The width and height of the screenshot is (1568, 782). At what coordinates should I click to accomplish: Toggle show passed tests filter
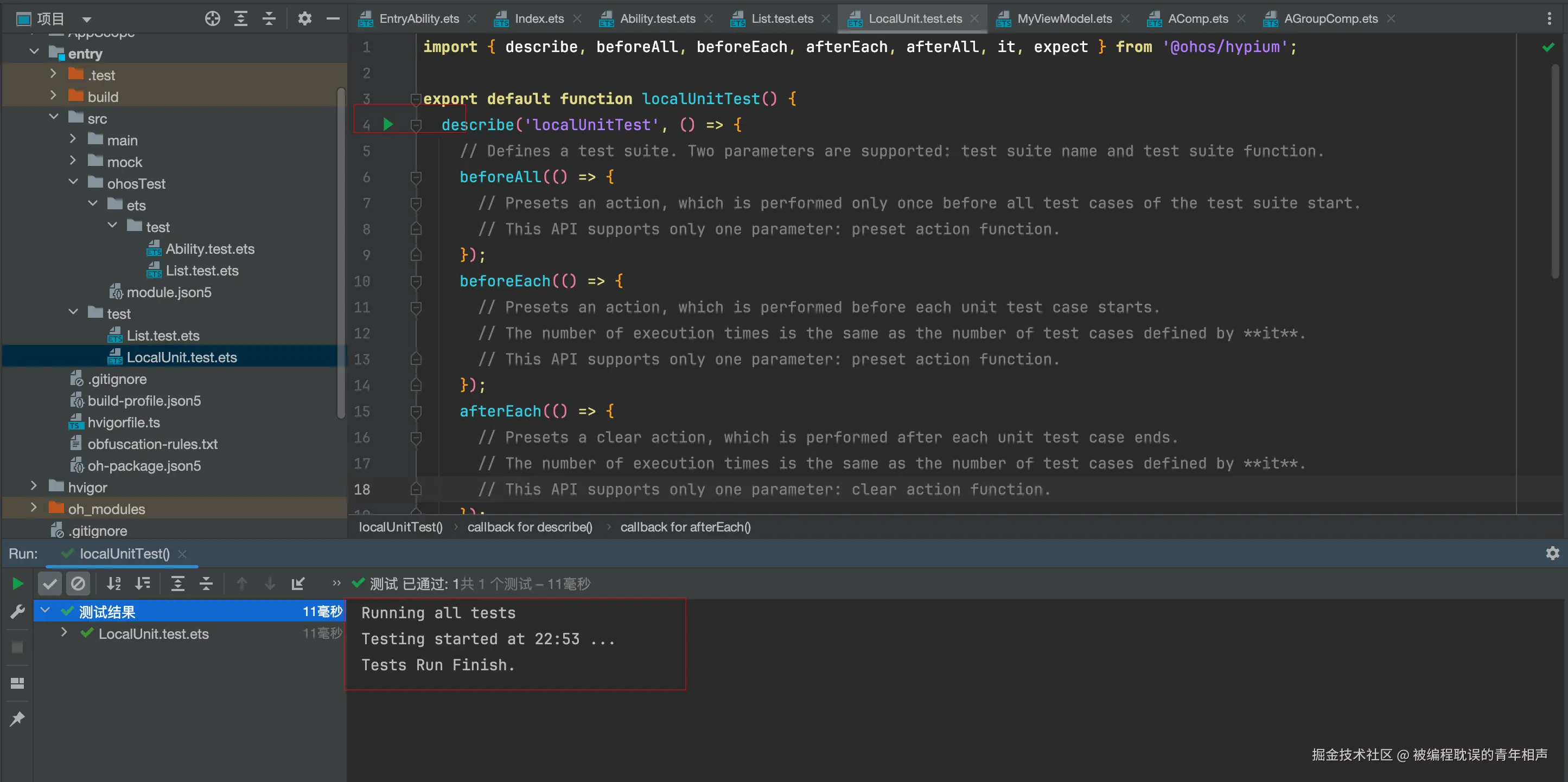(x=50, y=584)
